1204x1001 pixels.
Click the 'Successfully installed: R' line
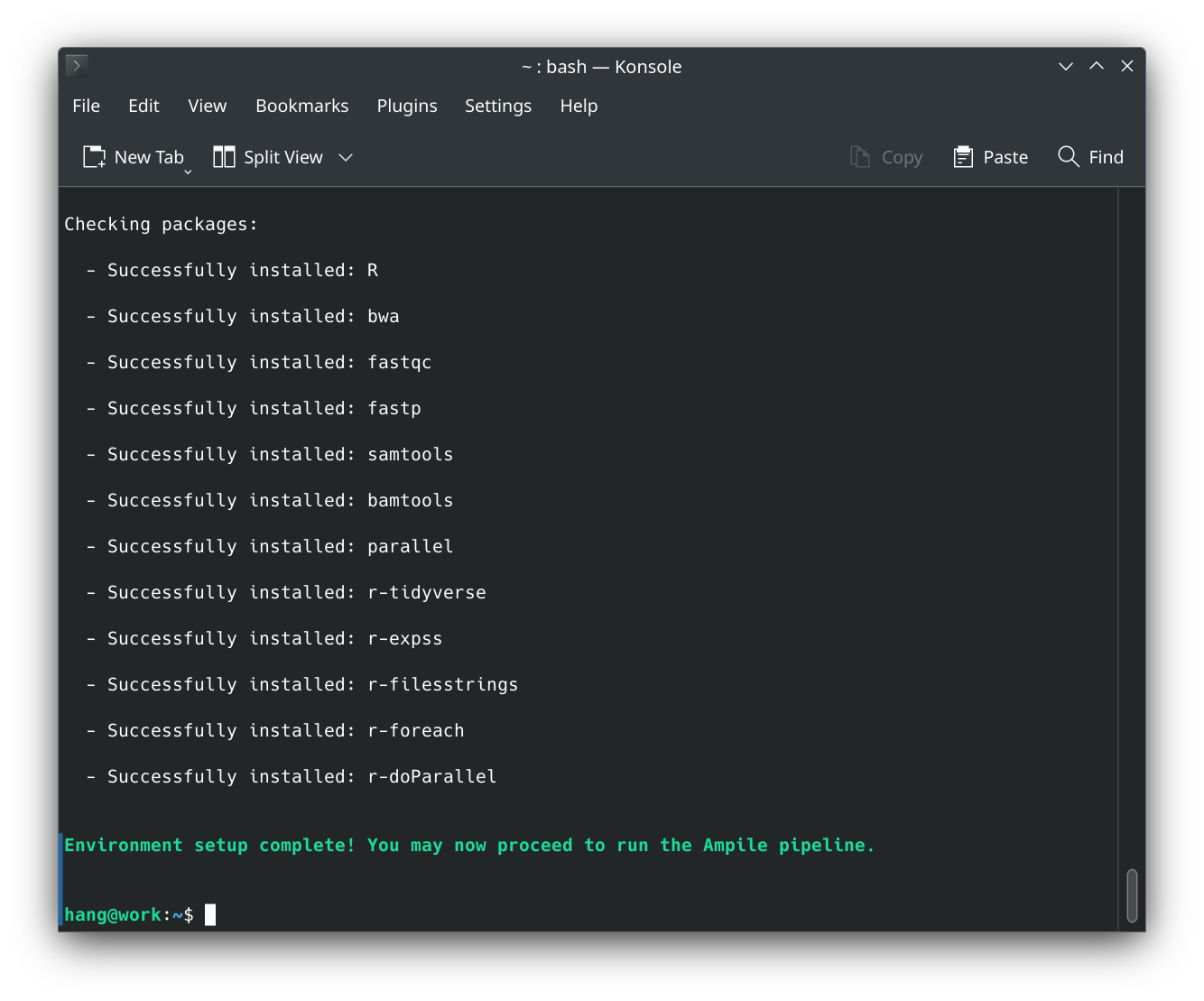click(x=232, y=270)
